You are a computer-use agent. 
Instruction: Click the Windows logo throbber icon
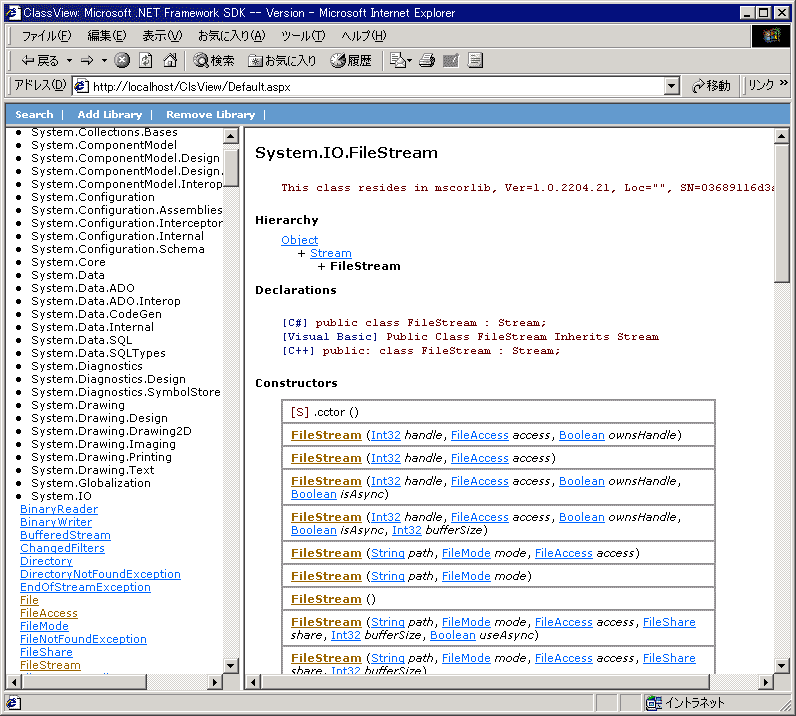point(771,36)
